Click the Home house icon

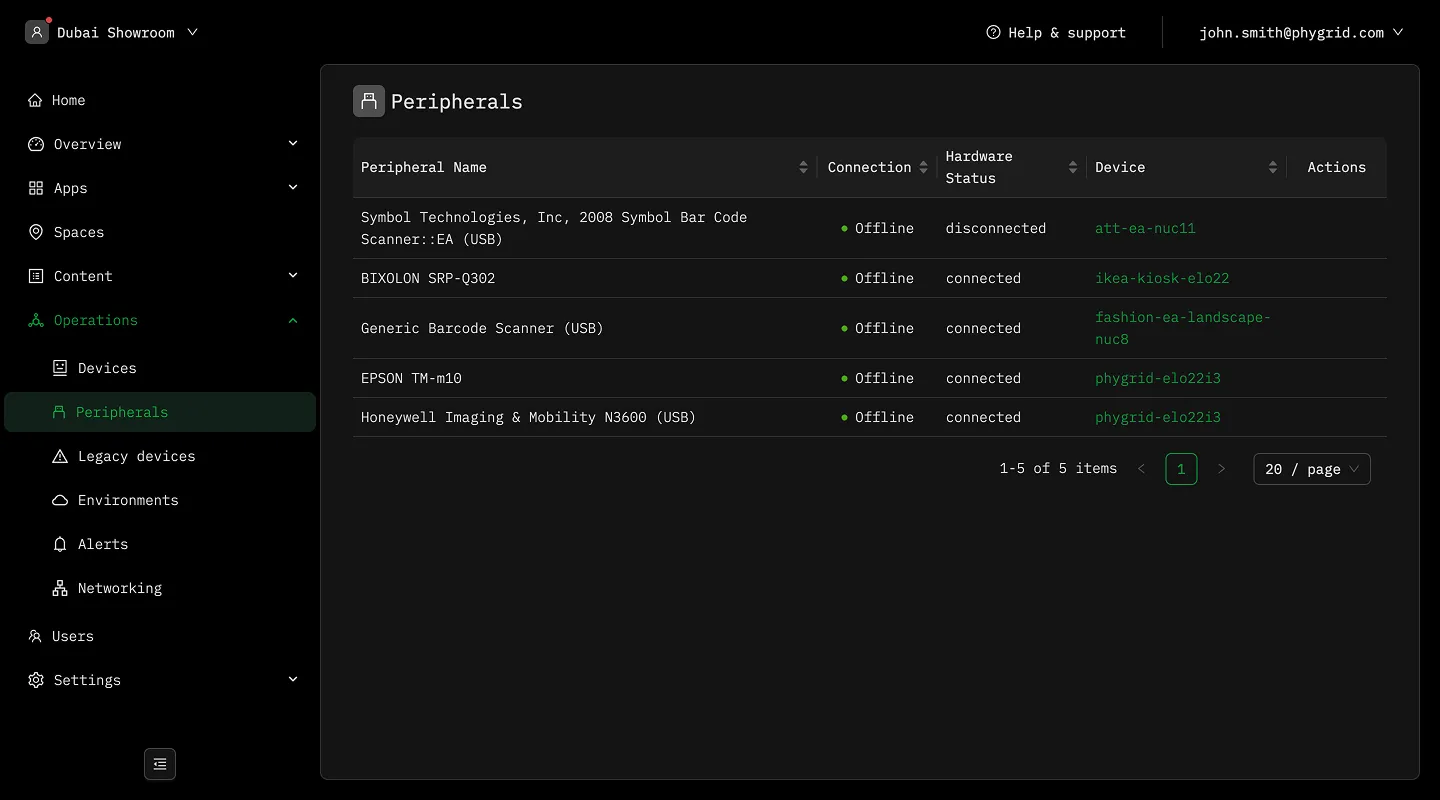pos(36,100)
